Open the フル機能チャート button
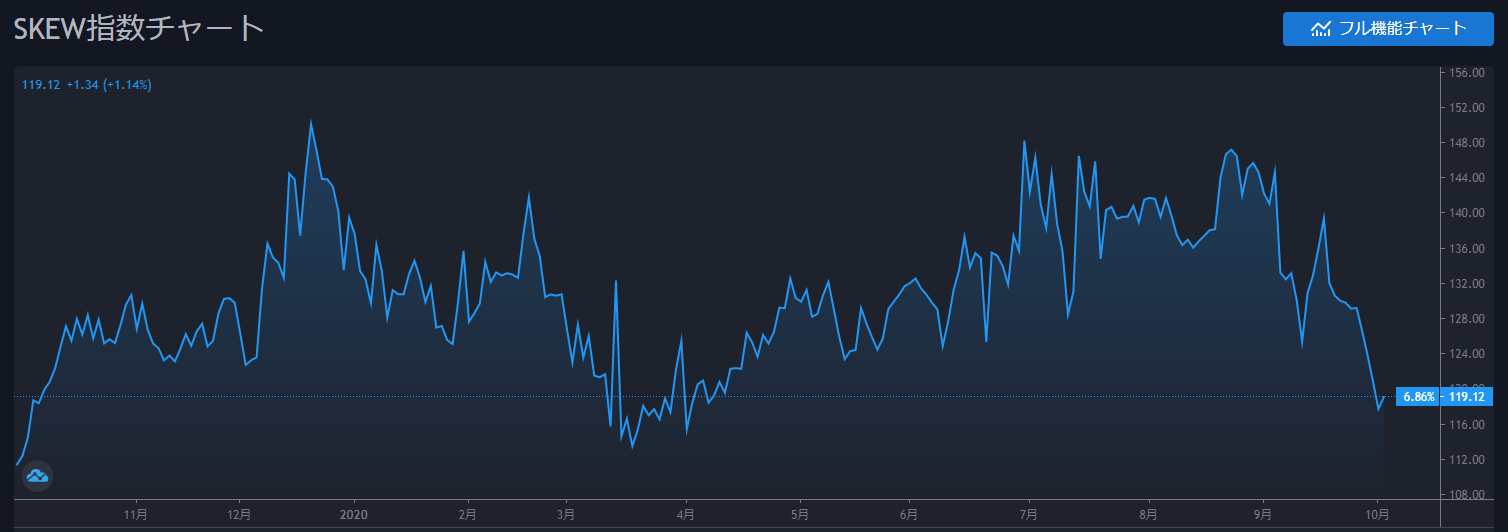Screen dimensions: 1508x532 (x=1387, y=28)
